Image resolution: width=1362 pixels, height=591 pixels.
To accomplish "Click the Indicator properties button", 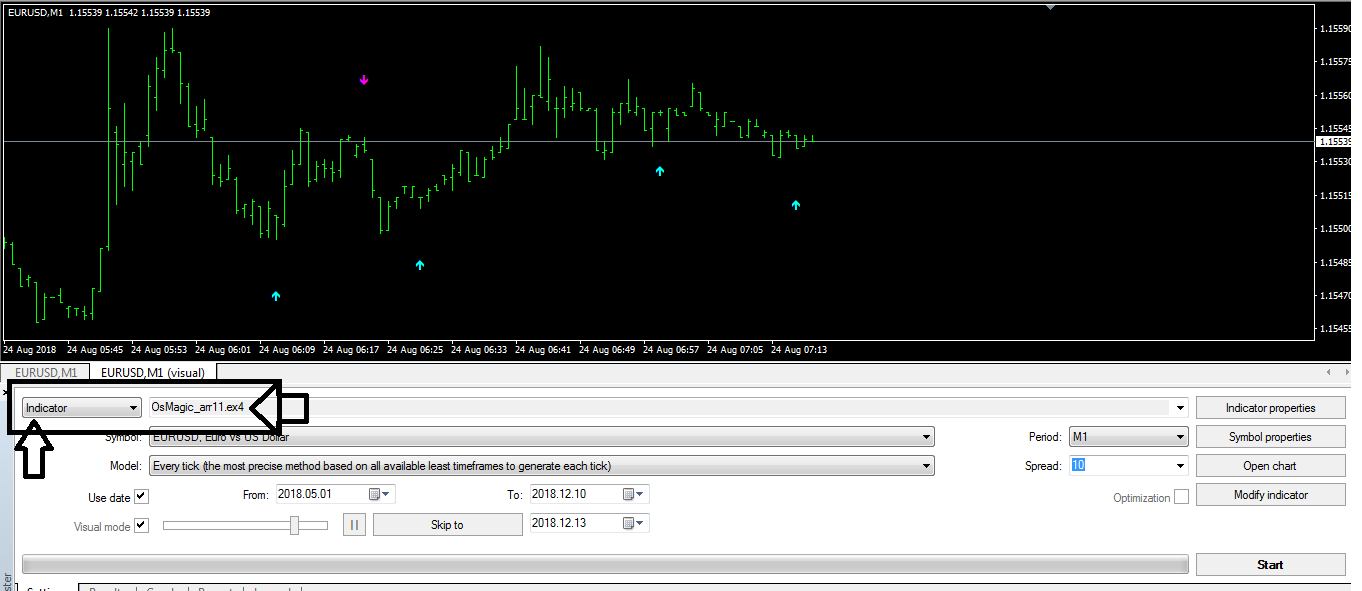I will click(x=1270, y=408).
